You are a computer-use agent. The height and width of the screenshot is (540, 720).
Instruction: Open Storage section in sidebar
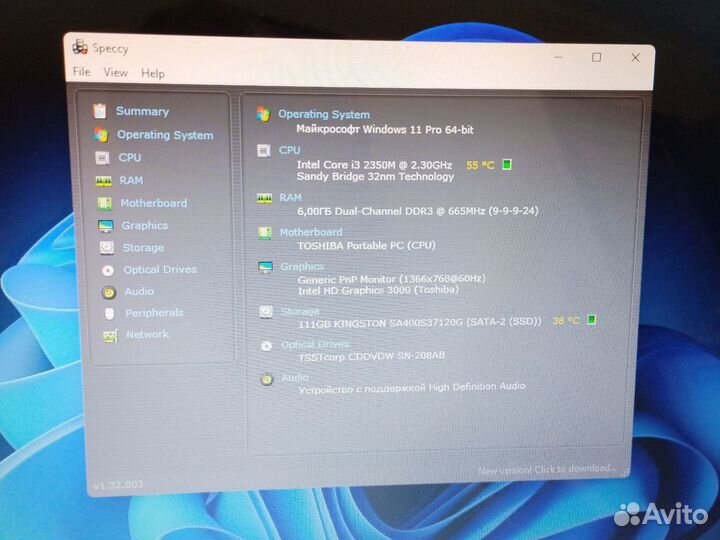tap(143, 248)
